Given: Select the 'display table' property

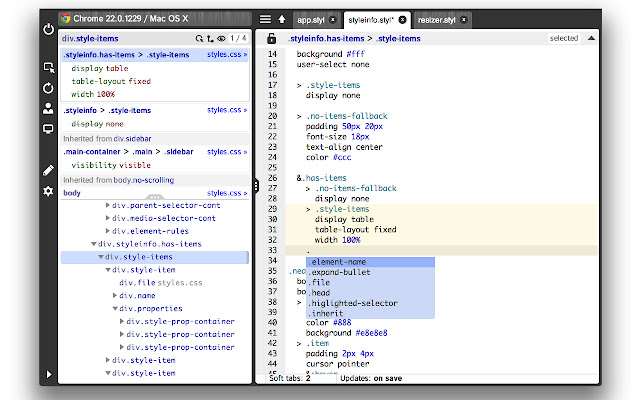Looking at the screenshot, I should [100, 68].
